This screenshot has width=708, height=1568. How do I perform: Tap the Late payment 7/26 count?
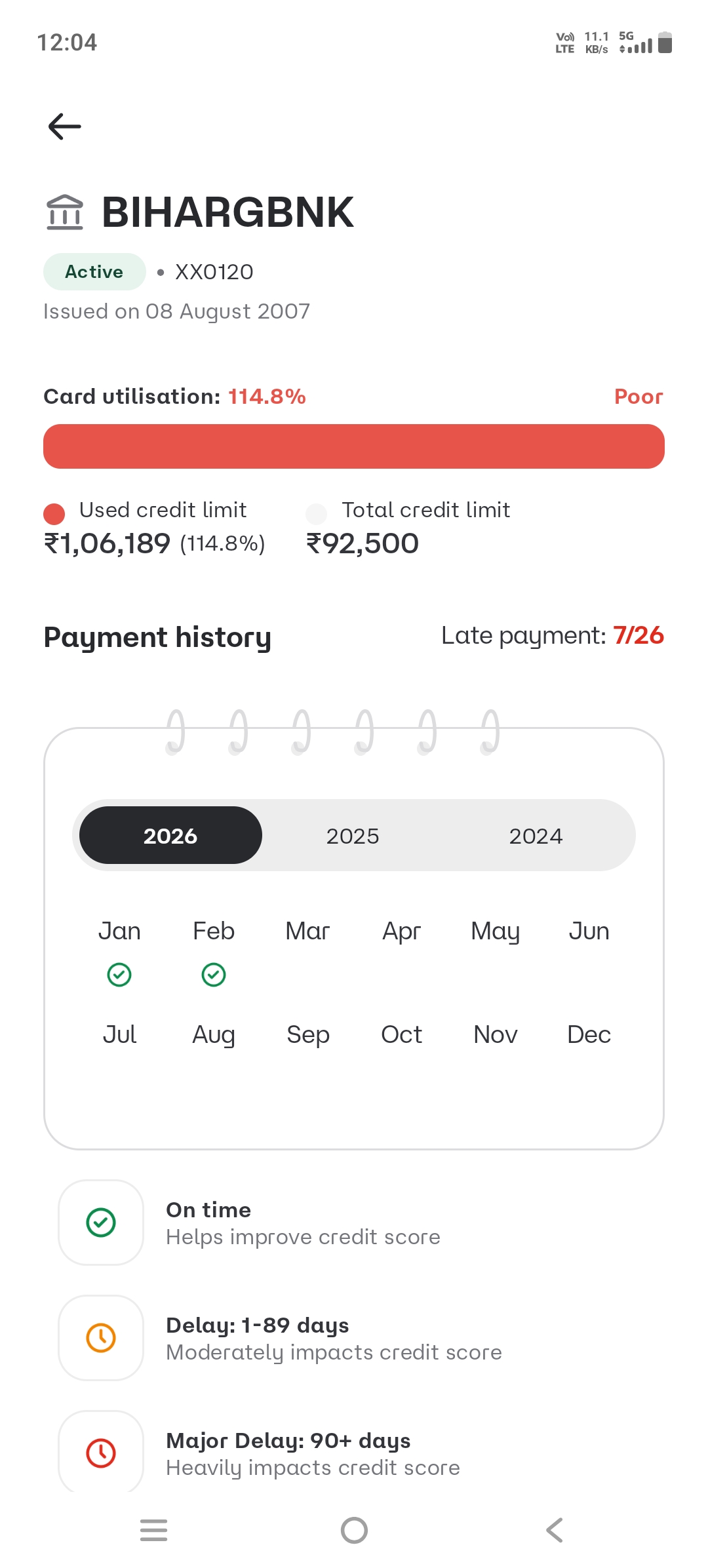coord(638,635)
